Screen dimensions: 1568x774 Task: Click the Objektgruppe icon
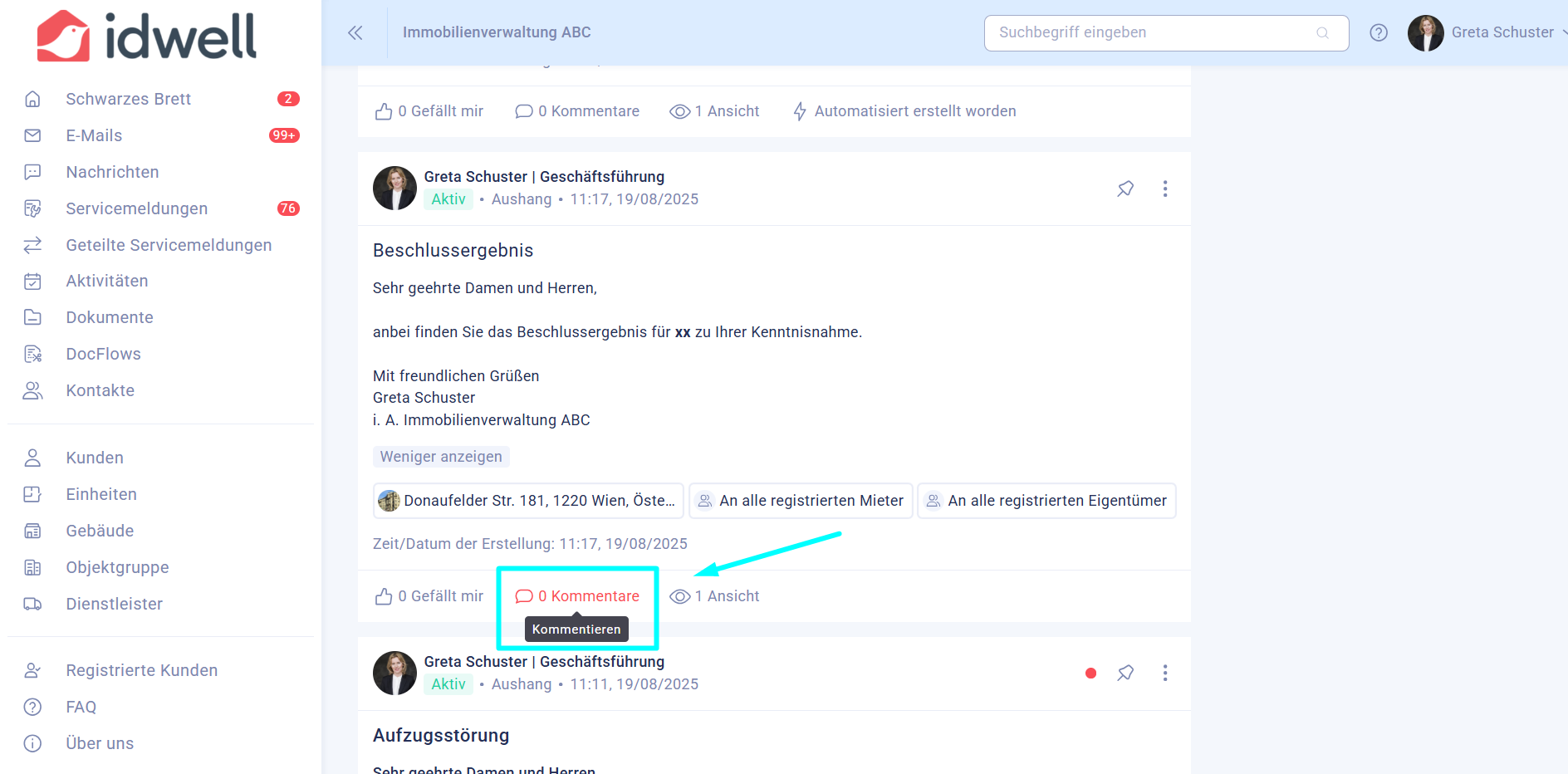32,567
